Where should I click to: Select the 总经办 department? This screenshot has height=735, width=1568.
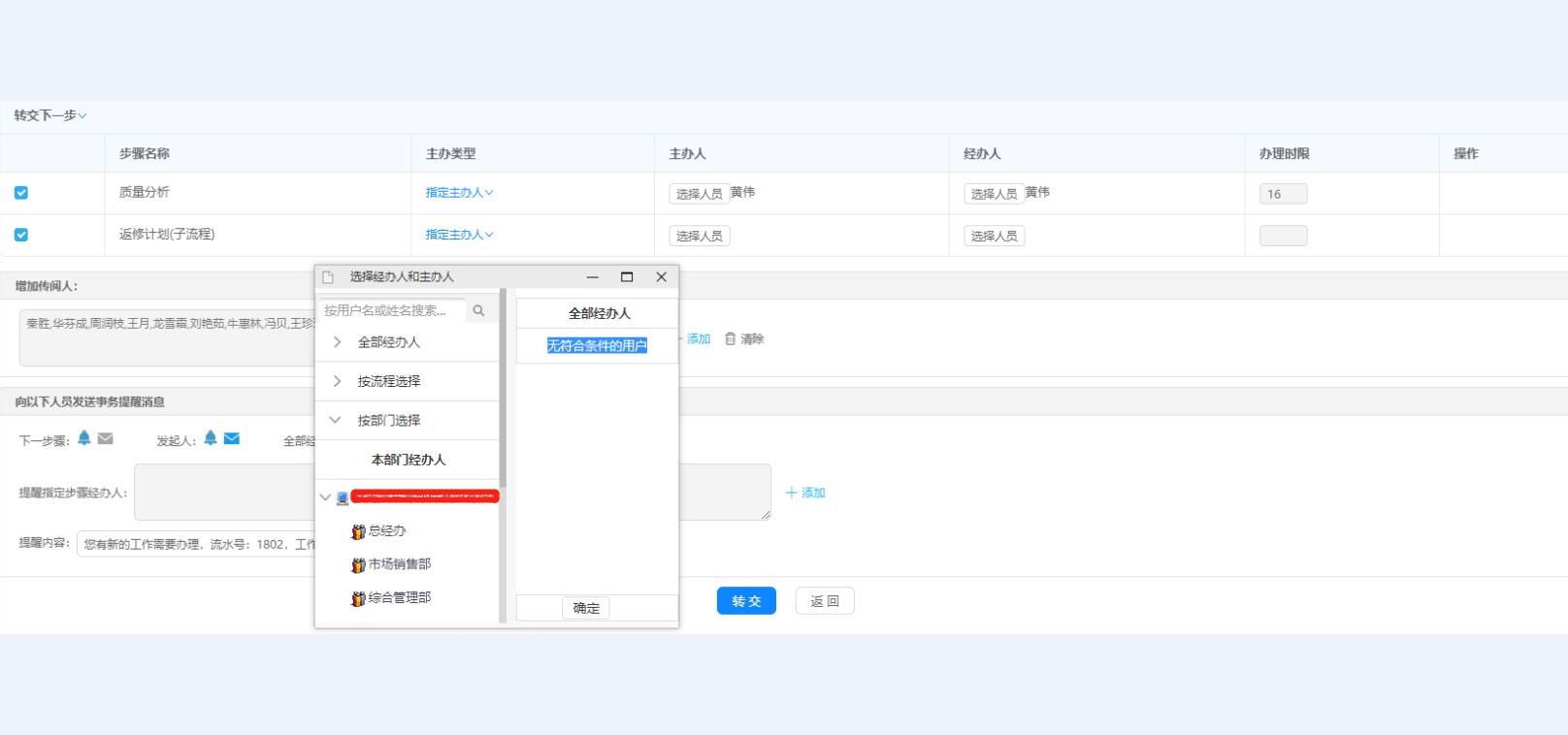click(387, 531)
